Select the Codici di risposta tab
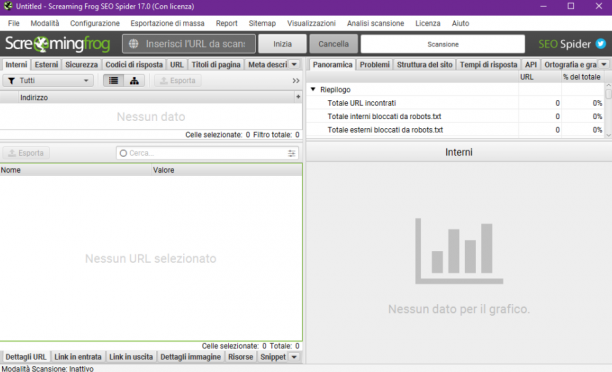 [134, 64]
